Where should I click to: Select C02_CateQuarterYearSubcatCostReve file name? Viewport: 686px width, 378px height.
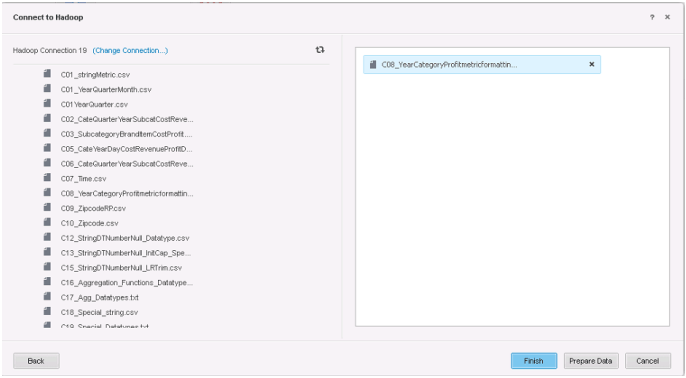tap(127, 119)
